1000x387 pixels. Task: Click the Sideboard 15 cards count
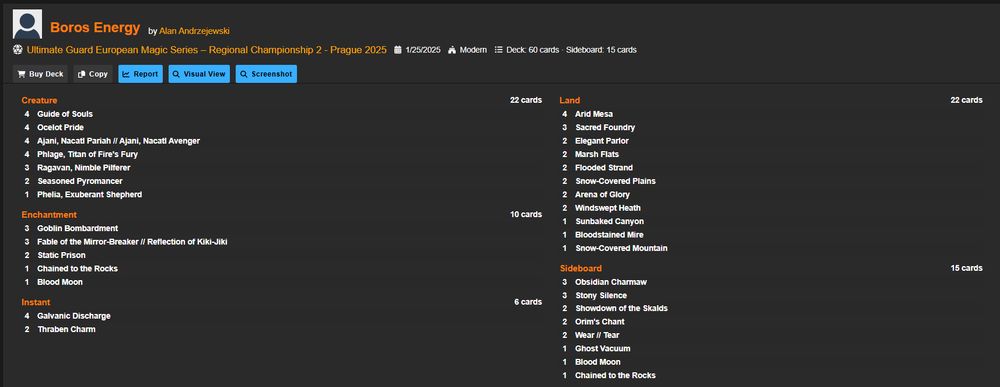pyautogui.click(x=966, y=268)
